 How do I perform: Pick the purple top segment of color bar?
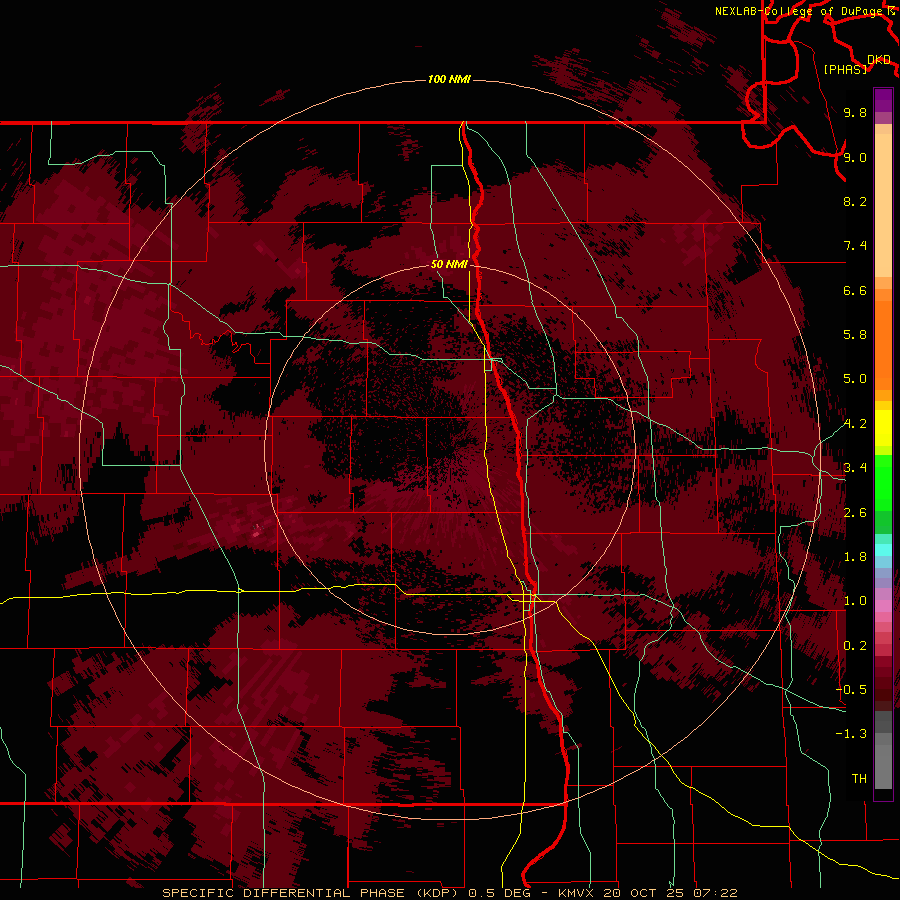pos(883,100)
